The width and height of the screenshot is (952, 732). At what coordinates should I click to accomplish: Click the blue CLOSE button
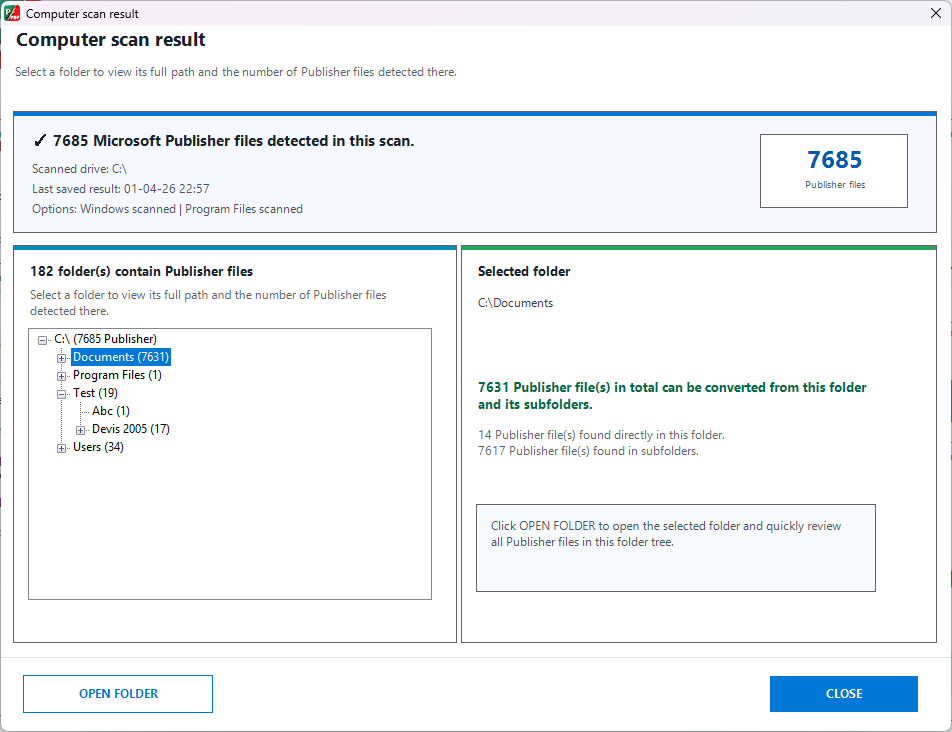pyautogui.click(x=843, y=694)
